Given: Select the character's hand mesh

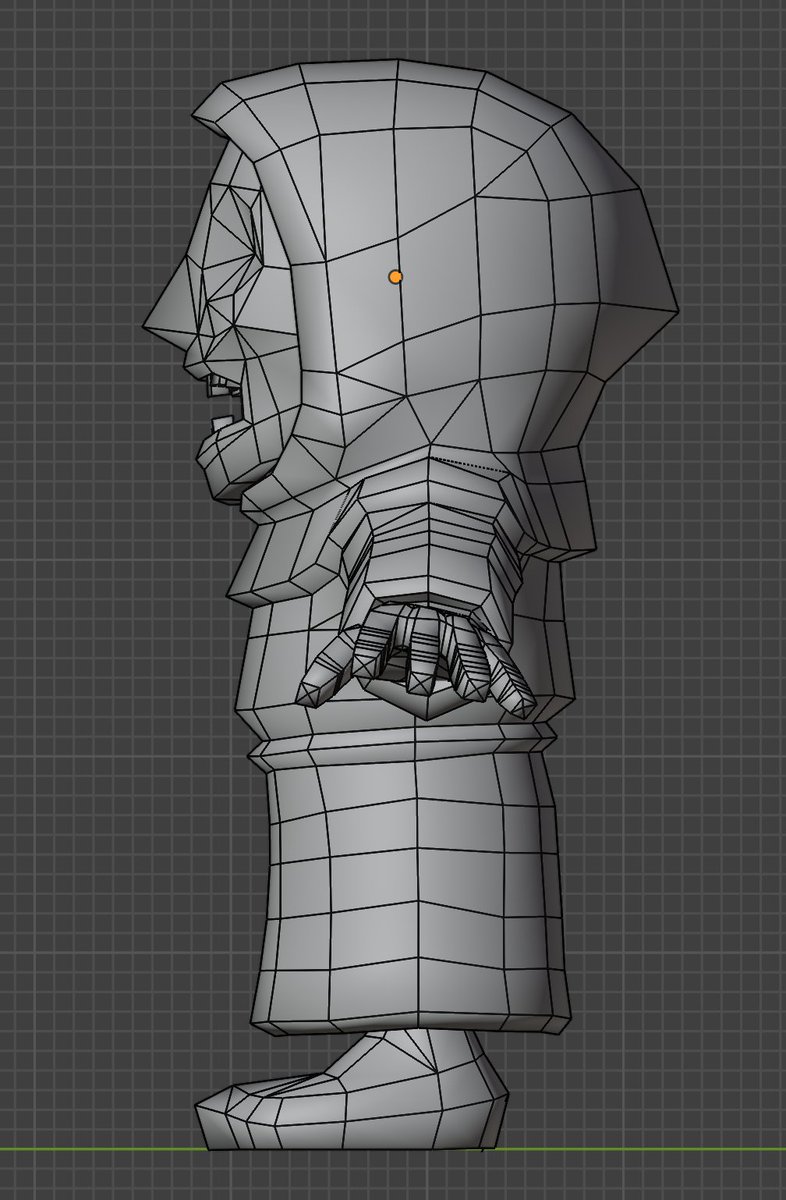Looking at the screenshot, I should click(420, 658).
